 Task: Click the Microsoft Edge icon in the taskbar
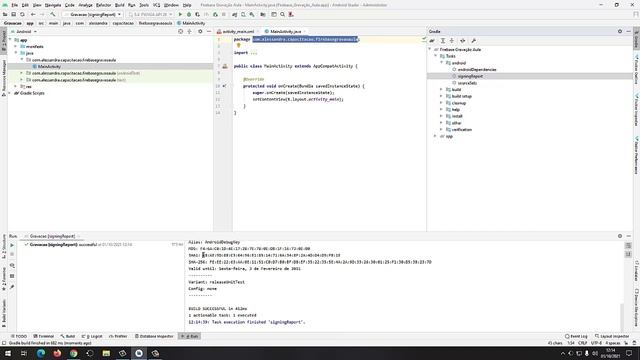pos(41,353)
